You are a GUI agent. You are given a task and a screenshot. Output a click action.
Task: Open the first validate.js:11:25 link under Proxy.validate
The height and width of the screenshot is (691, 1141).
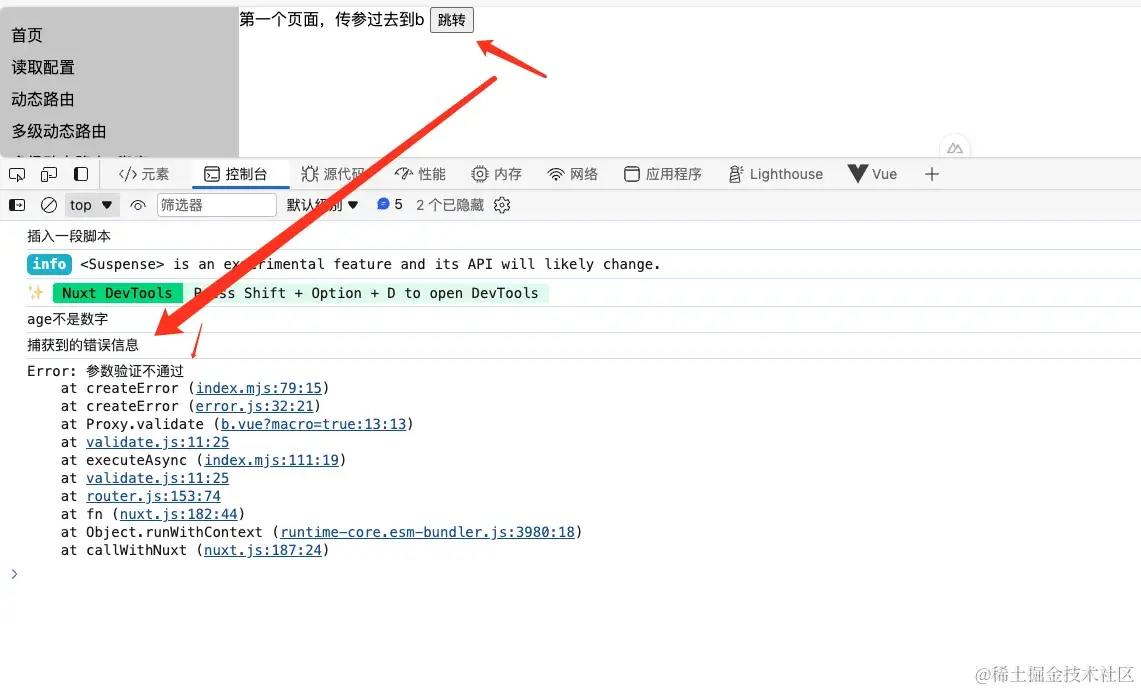coord(157,442)
